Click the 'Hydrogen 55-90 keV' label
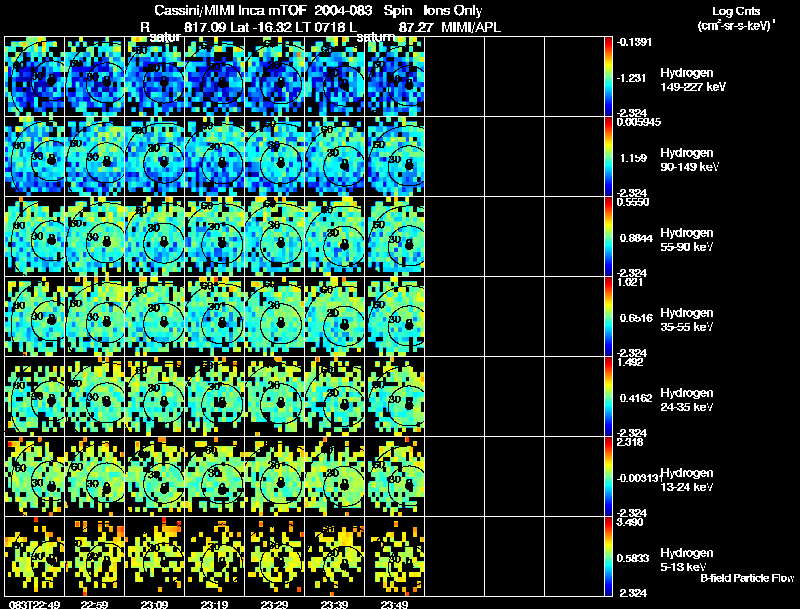The image size is (800, 609). pos(687,240)
